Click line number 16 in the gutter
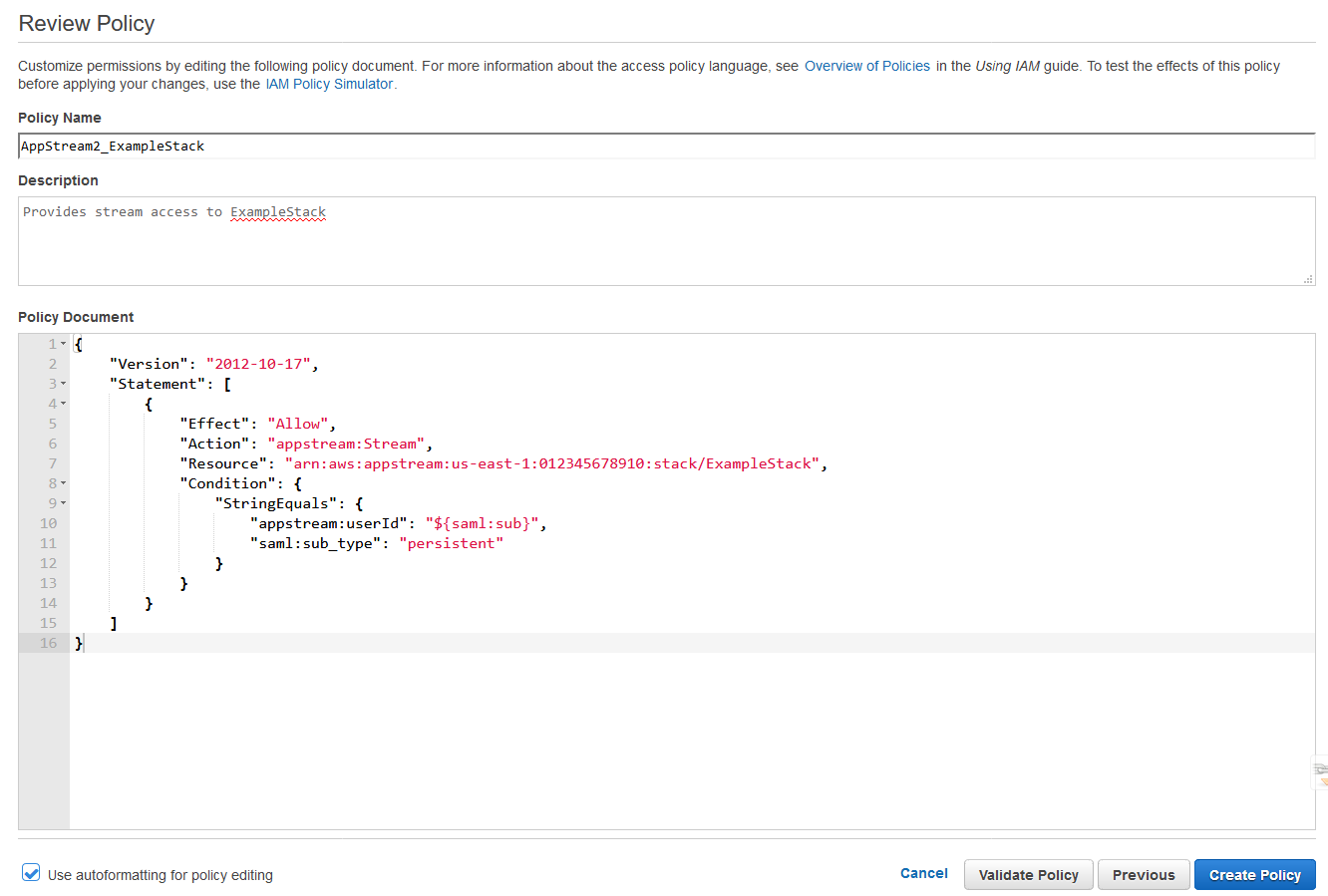 [48, 643]
